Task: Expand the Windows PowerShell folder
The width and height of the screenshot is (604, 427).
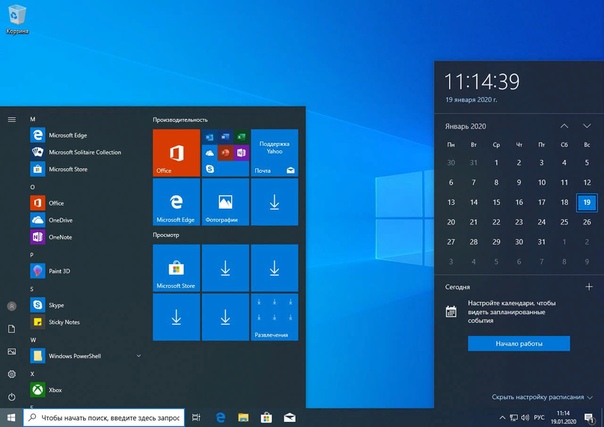Action: click(x=139, y=355)
